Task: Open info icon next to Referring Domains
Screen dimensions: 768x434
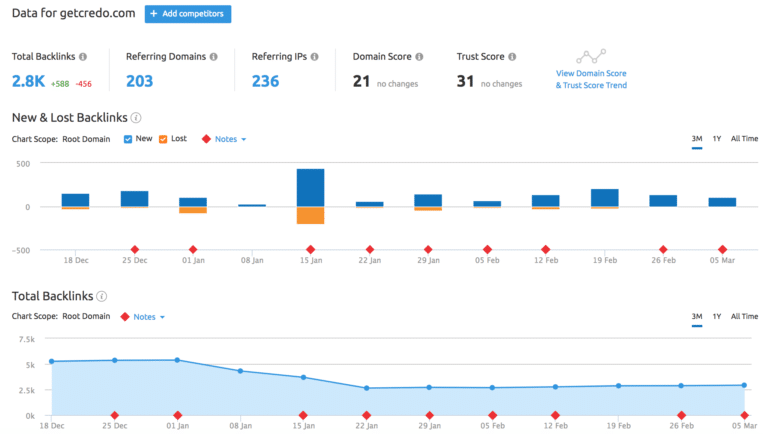Action: (214, 57)
